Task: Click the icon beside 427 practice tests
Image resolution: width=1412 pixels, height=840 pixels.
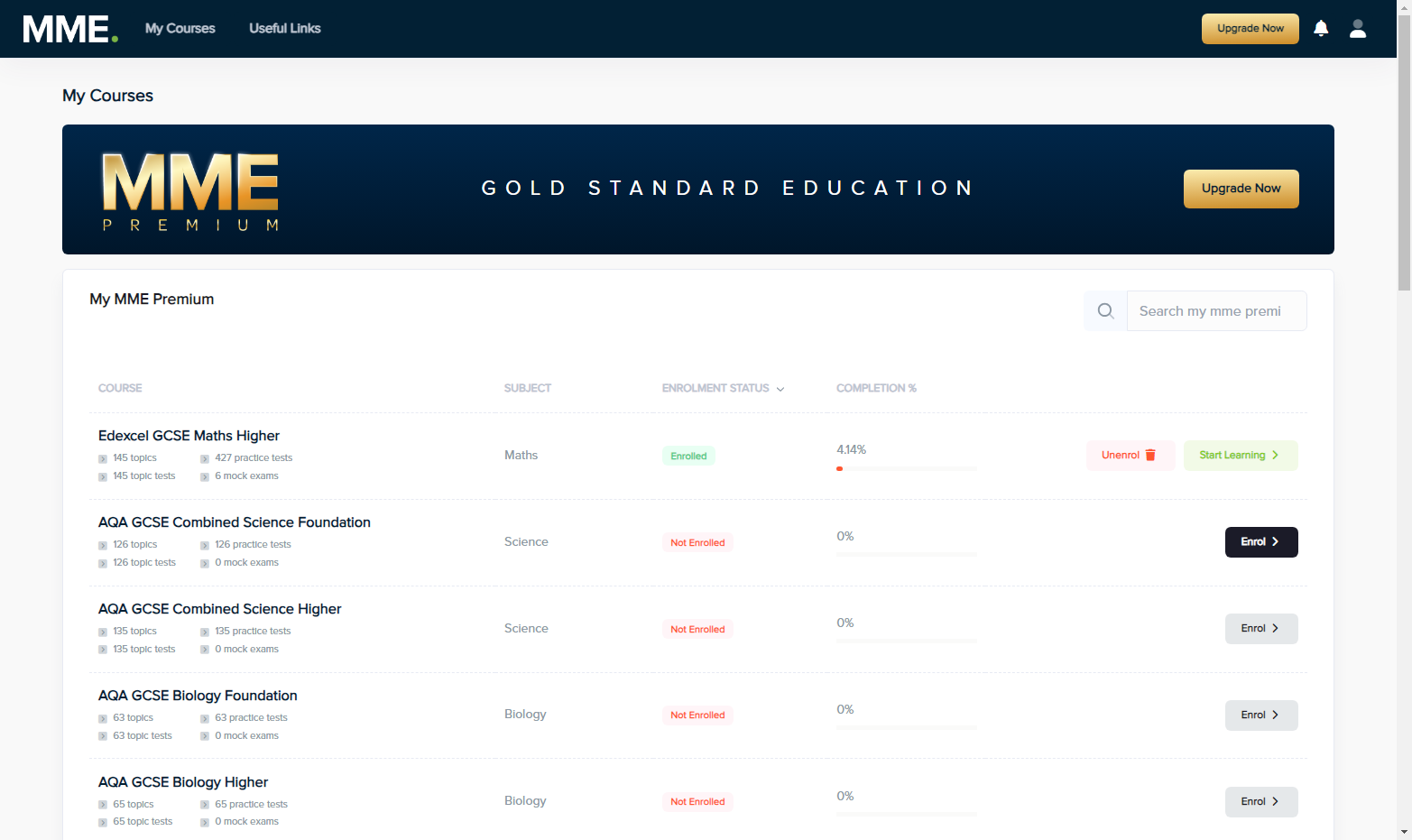Action: 205,459
